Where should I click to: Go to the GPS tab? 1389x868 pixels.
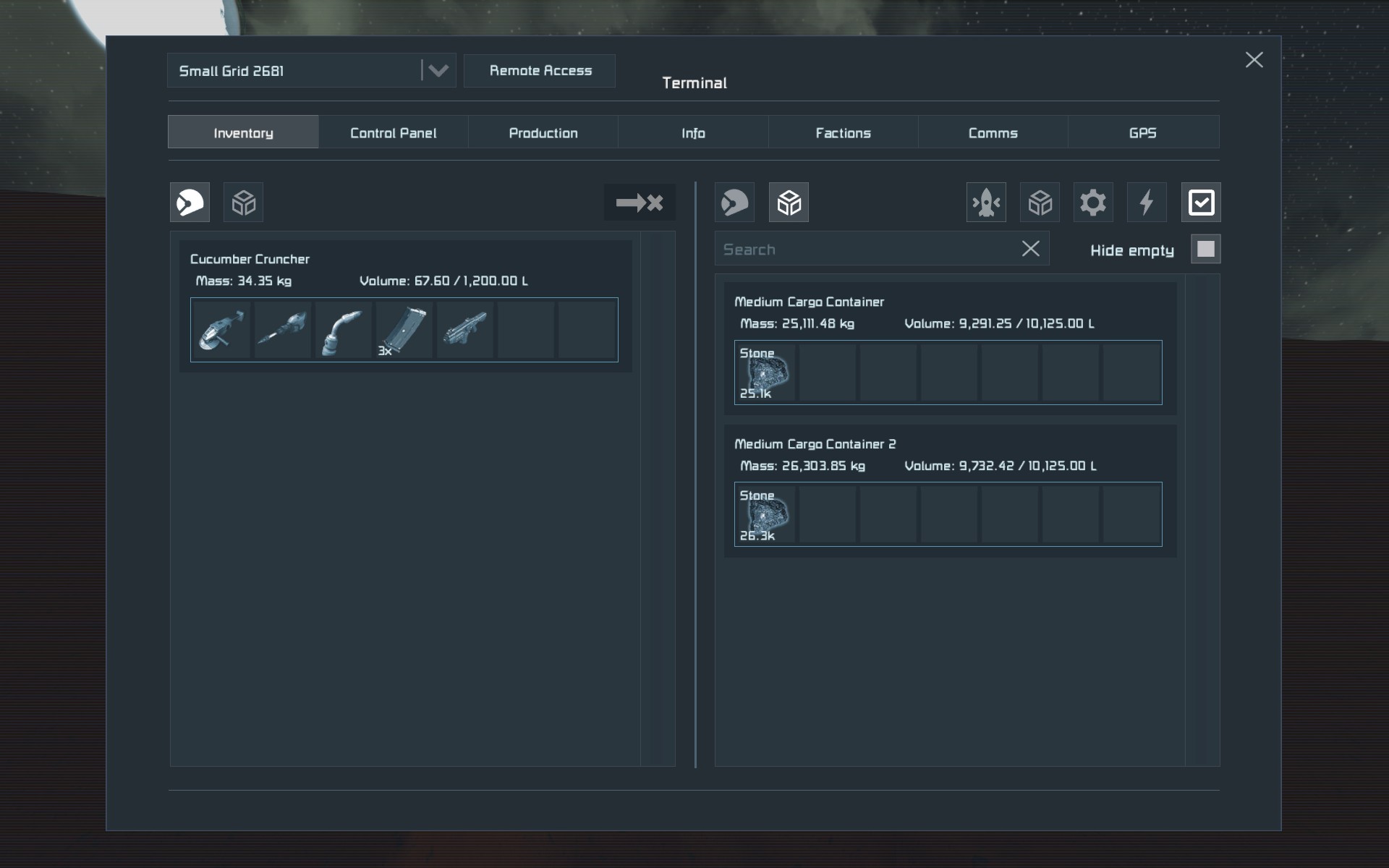coord(1142,132)
